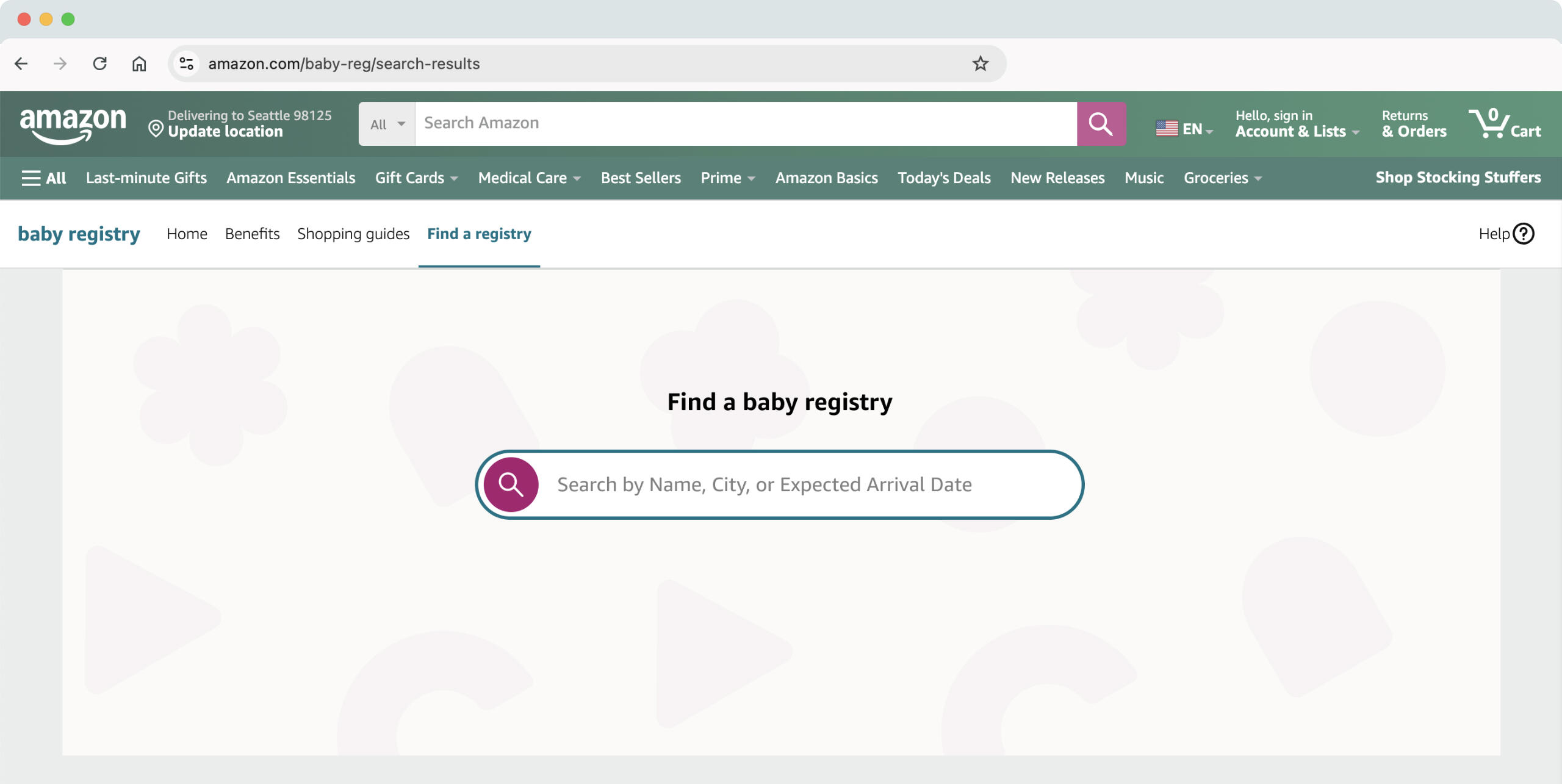Open the Shopping guides tab
Image resolution: width=1562 pixels, height=784 pixels.
(353, 234)
